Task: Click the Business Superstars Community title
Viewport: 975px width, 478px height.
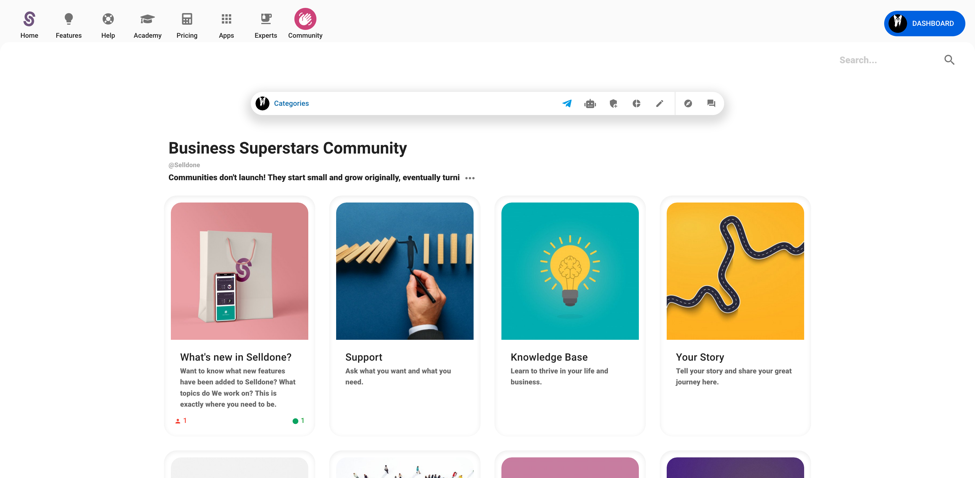Action: point(288,148)
